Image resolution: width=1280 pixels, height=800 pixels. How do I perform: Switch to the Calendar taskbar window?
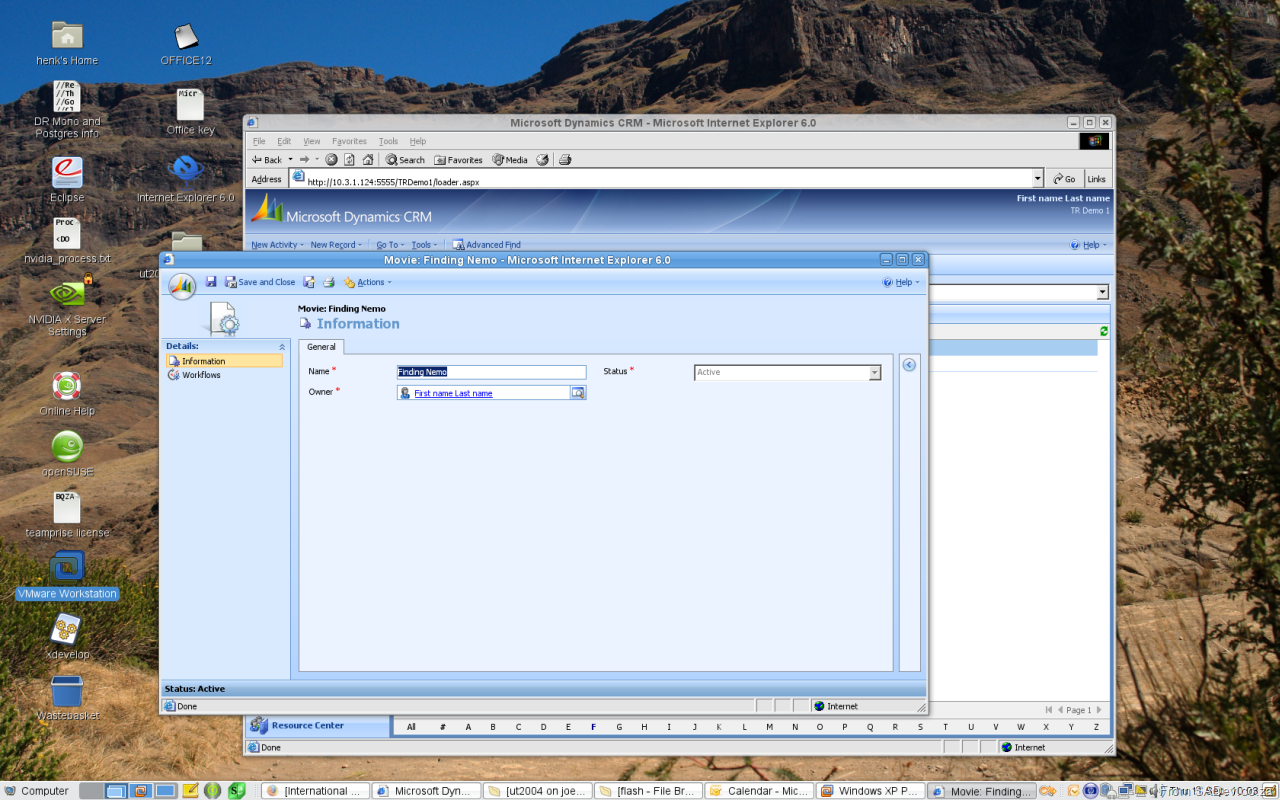(x=759, y=791)
